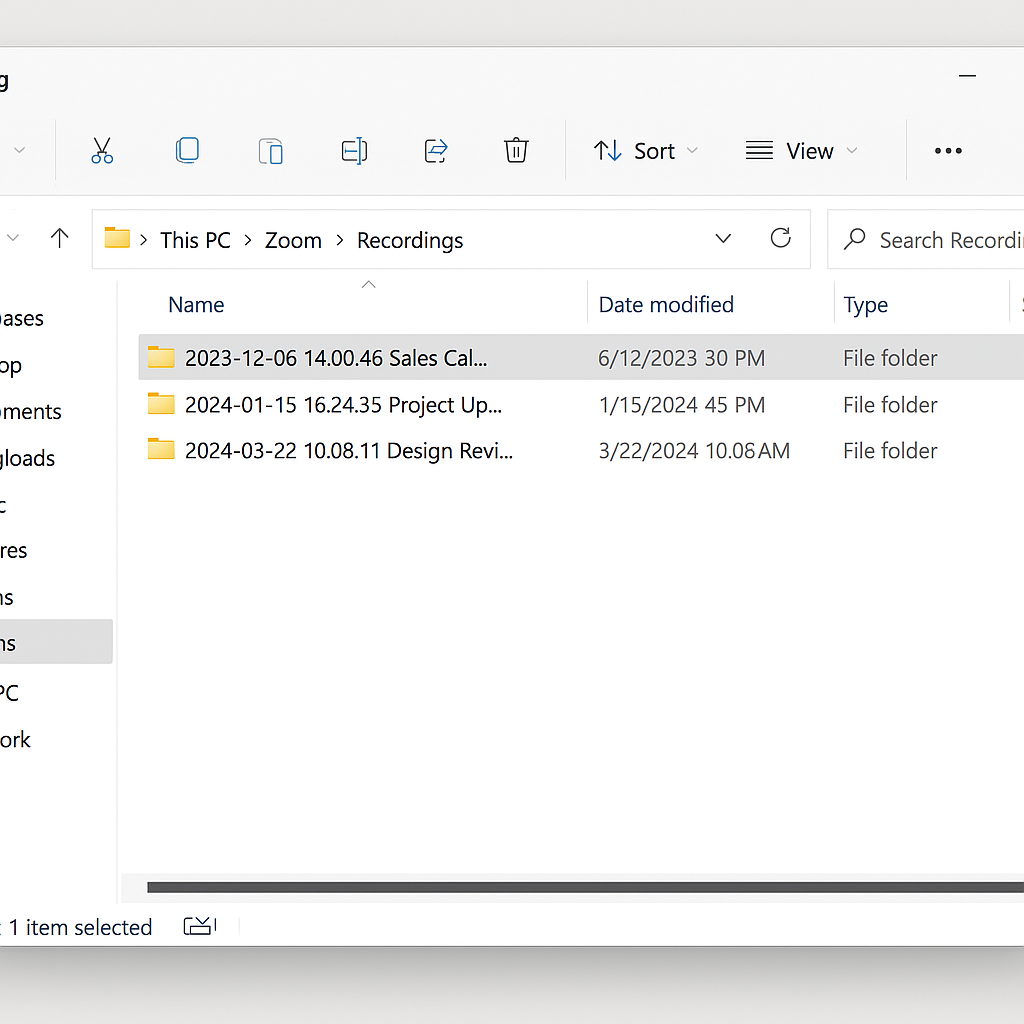The image size is (1024, 1024).
Task: Expand address bar history chevron
Action: tap(723, 239)
